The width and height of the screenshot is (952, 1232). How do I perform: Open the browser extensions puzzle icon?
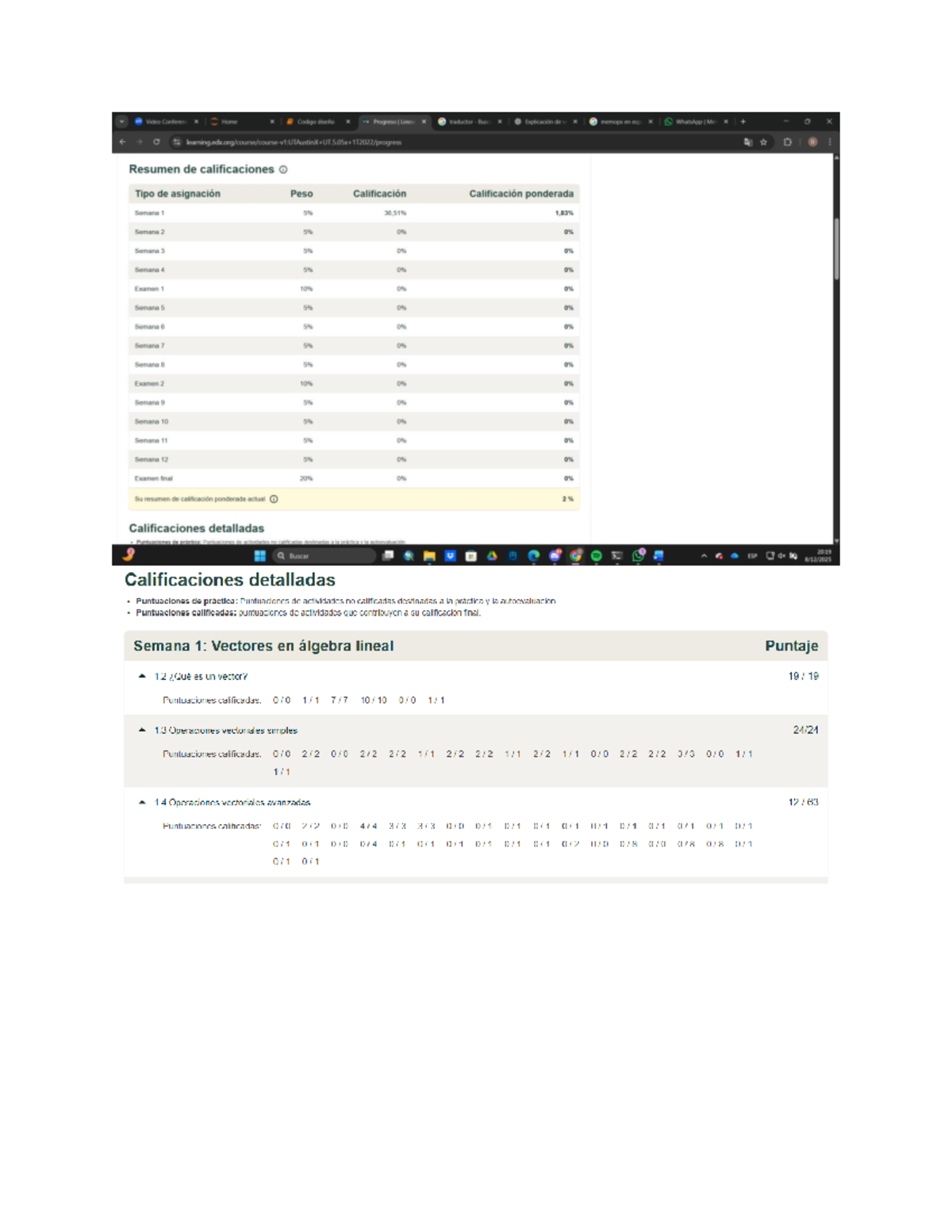point(788,142)
